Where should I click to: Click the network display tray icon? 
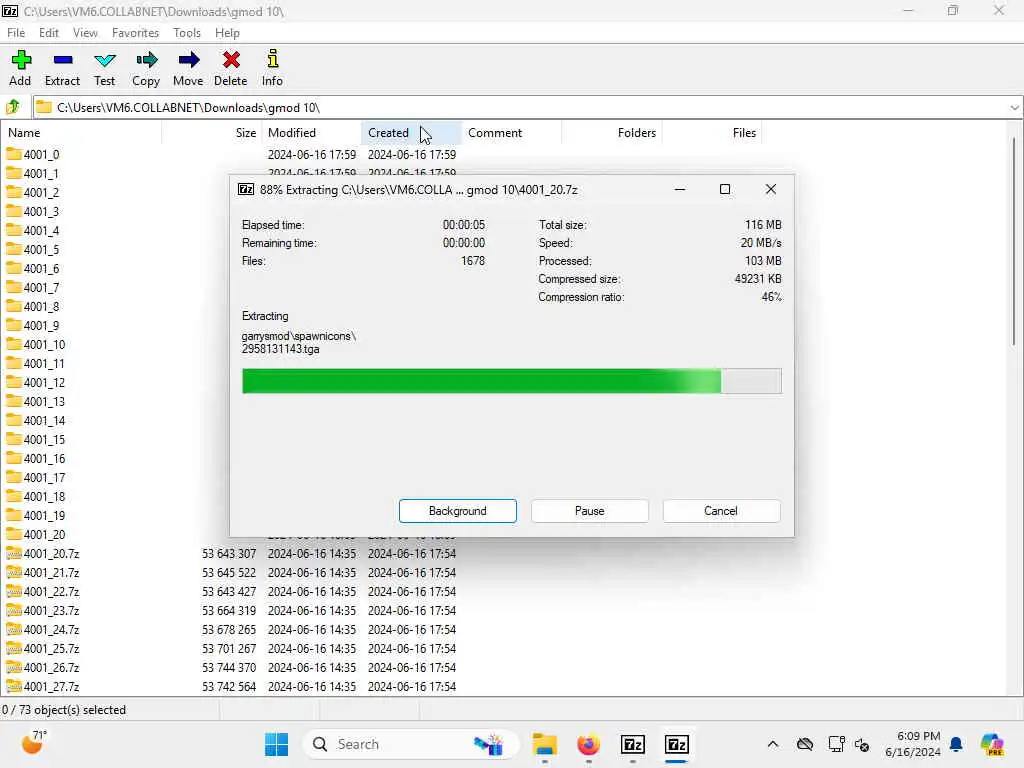coord(836,744)
